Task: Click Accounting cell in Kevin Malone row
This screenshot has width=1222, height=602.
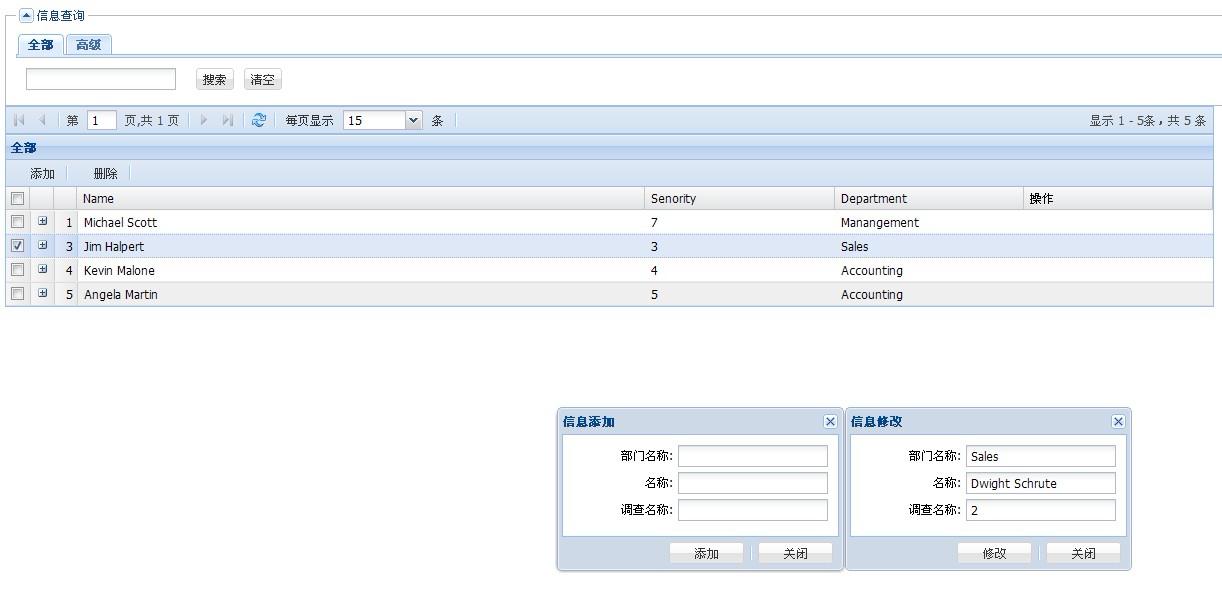Action: click(x=930, y=270)
